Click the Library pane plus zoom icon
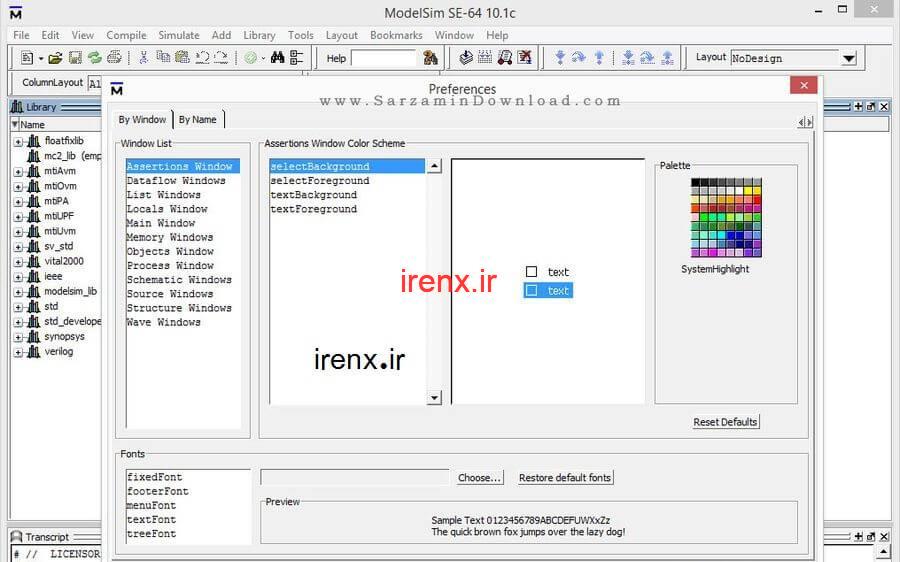Viewport: 900px width, 562px height. click(858, 107)
